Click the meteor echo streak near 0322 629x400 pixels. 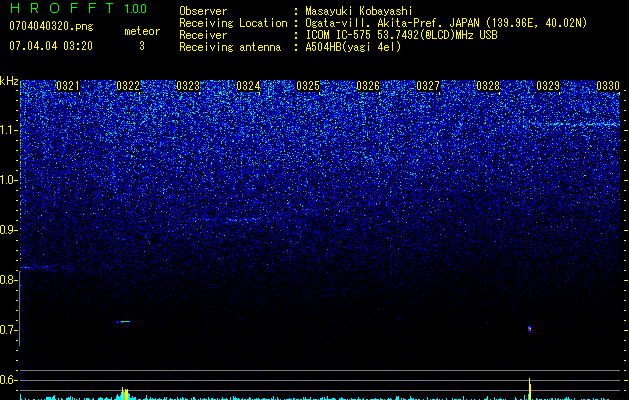[124, 321]
